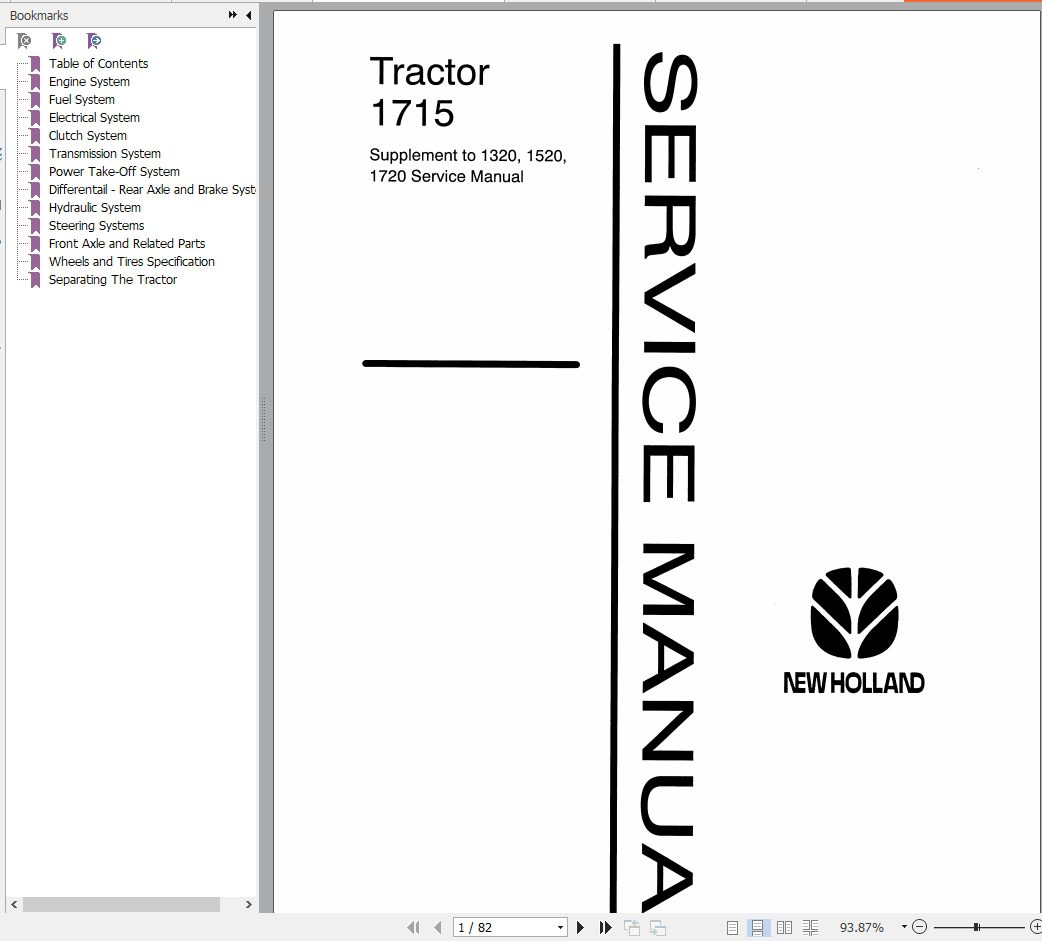Open the zoom percentage dropdown
Image resolution: width=1042 pixels, height=941 pixels.
(904, 926)
